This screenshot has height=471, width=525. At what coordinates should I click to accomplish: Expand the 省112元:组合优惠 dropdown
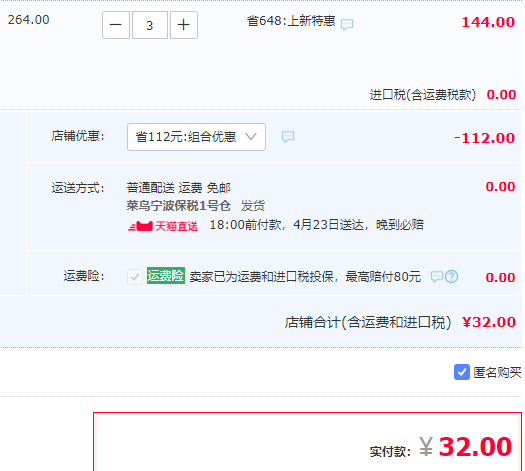[196, 137]
